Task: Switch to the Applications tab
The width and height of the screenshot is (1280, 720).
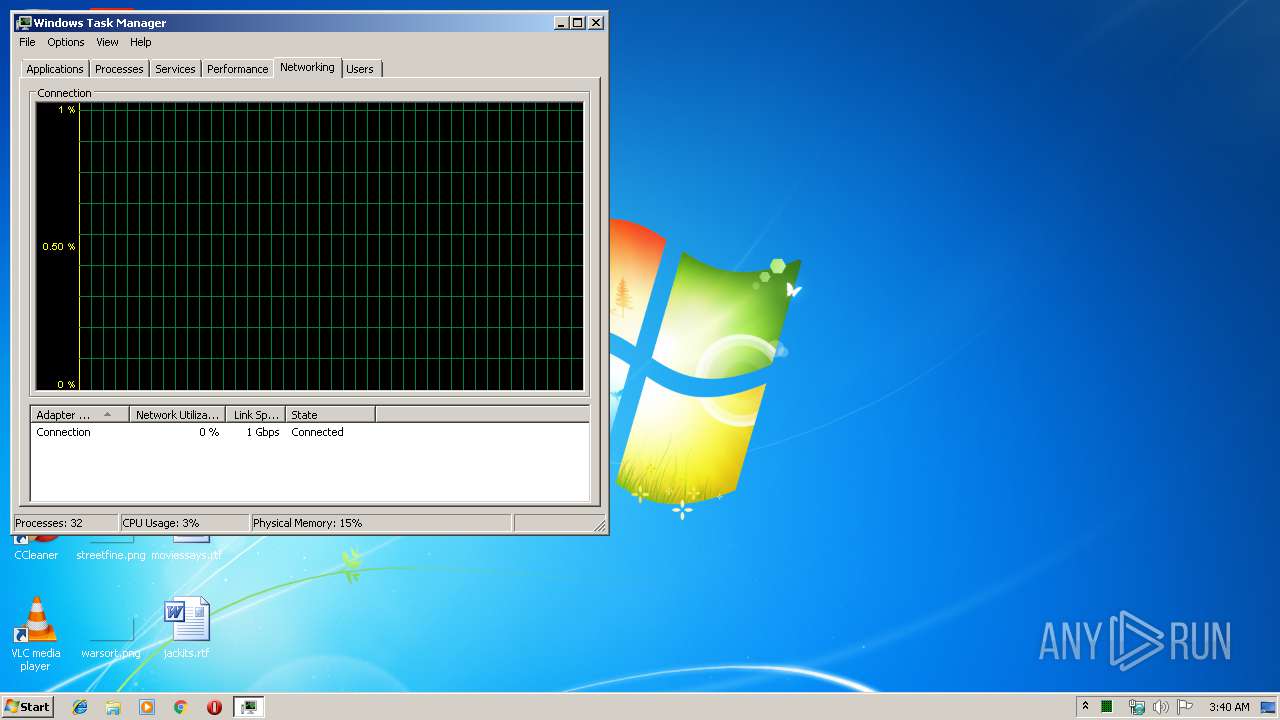Action: coord(55,69)
